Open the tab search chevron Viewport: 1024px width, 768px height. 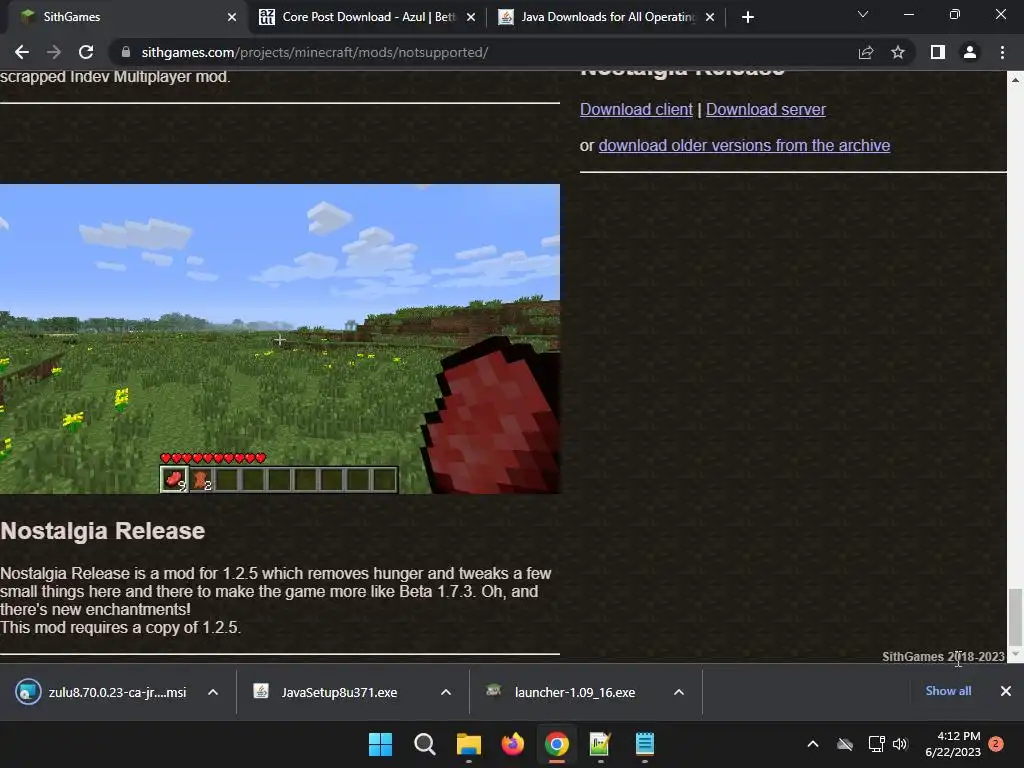click(863, 14)
